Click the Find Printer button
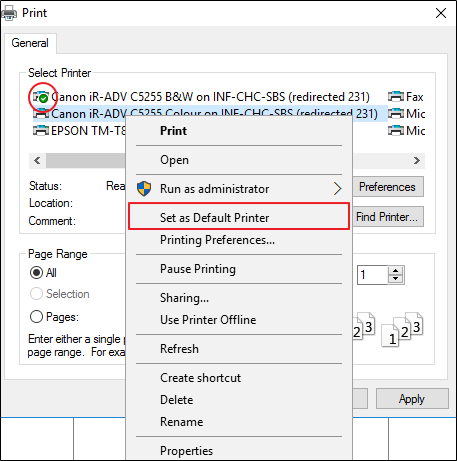Screen dimensions: 457x461 point(387,217)
